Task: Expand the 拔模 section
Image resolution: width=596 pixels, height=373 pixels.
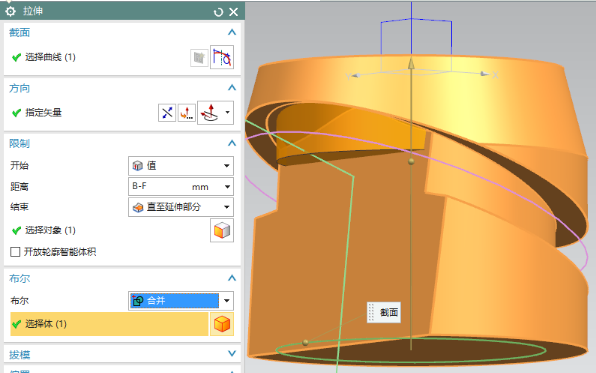Action: tap(232, 354)
